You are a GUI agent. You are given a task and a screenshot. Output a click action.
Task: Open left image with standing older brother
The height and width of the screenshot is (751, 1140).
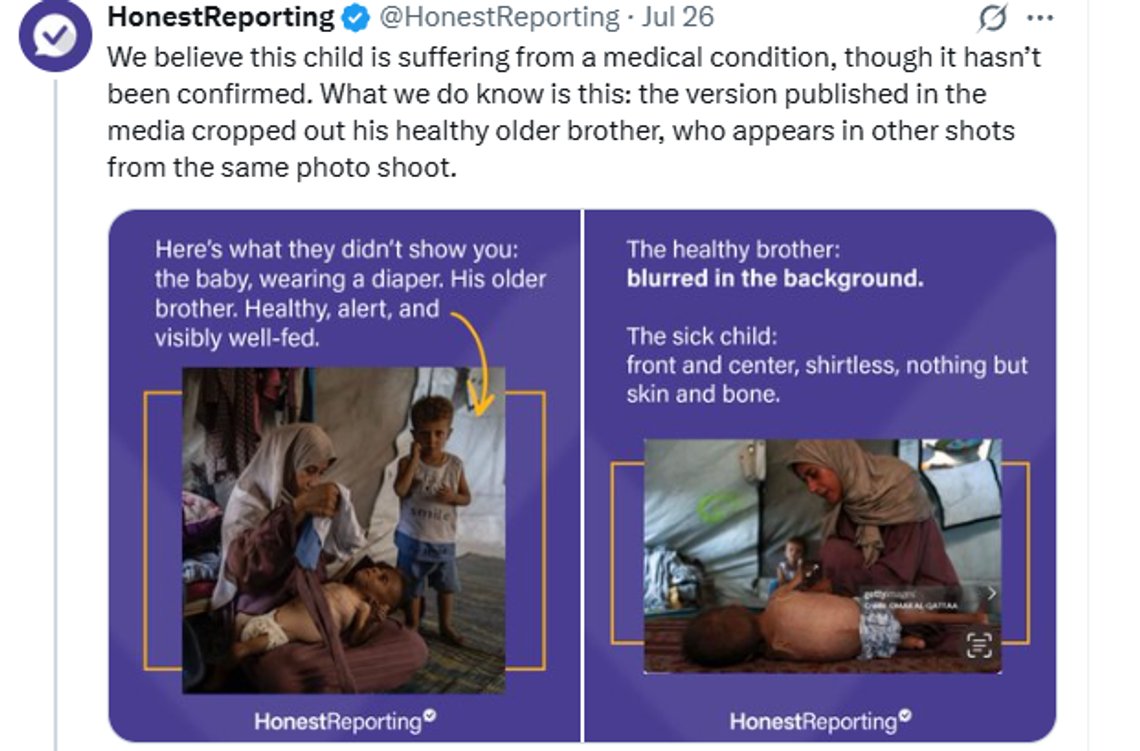point(343,530)
